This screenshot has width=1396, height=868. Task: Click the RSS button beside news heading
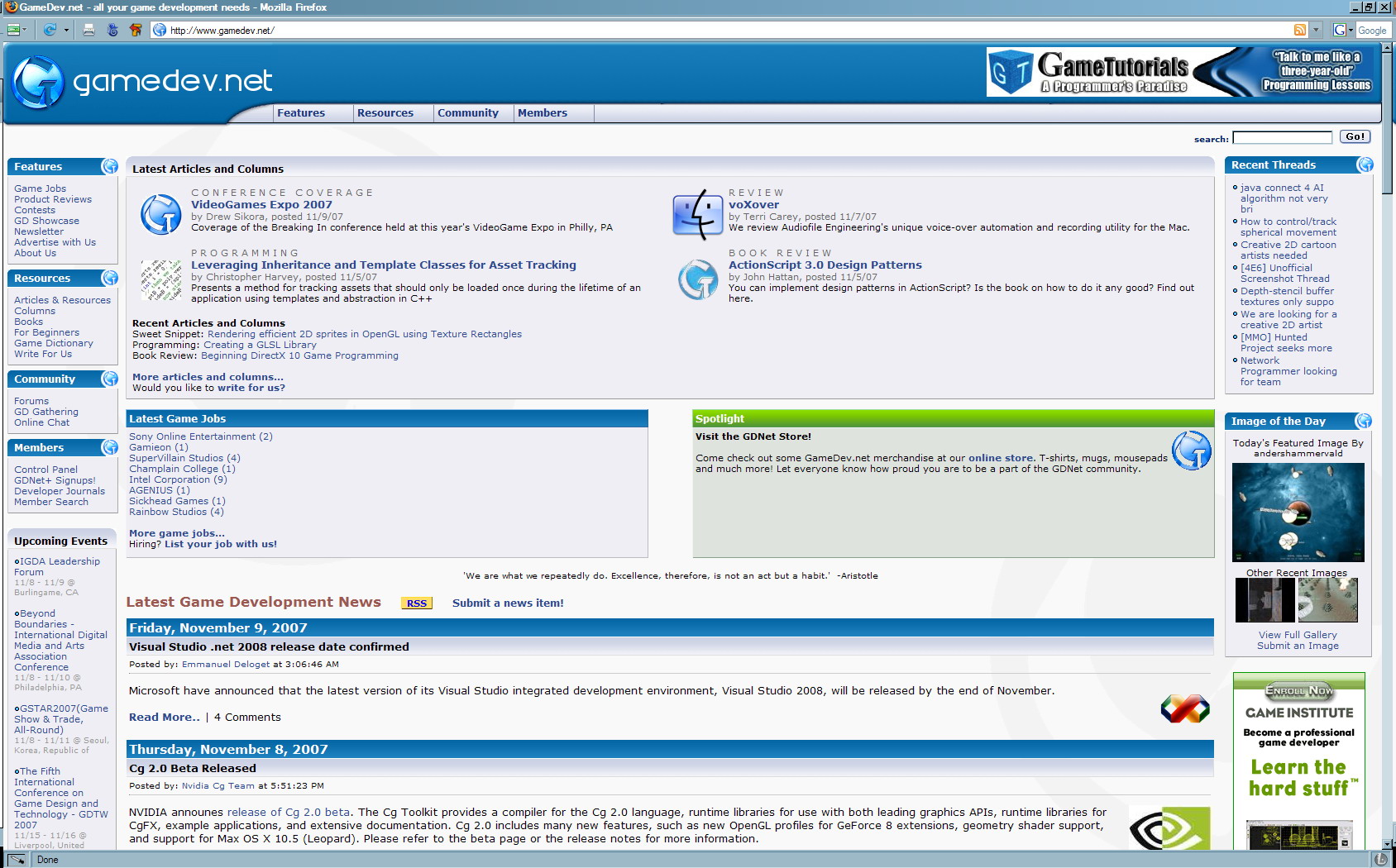(x=417, y=603)
